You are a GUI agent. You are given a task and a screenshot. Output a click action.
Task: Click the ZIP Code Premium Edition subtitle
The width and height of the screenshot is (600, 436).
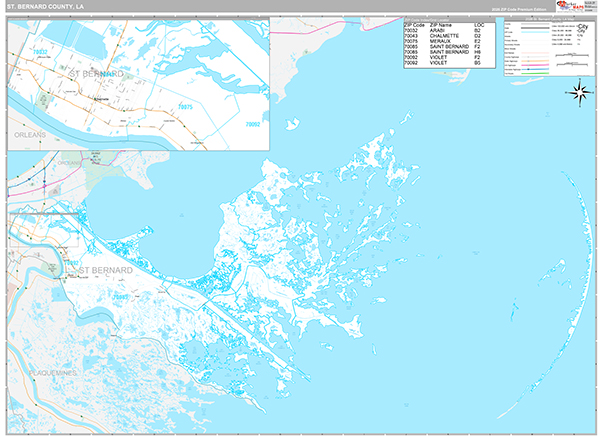519,9
